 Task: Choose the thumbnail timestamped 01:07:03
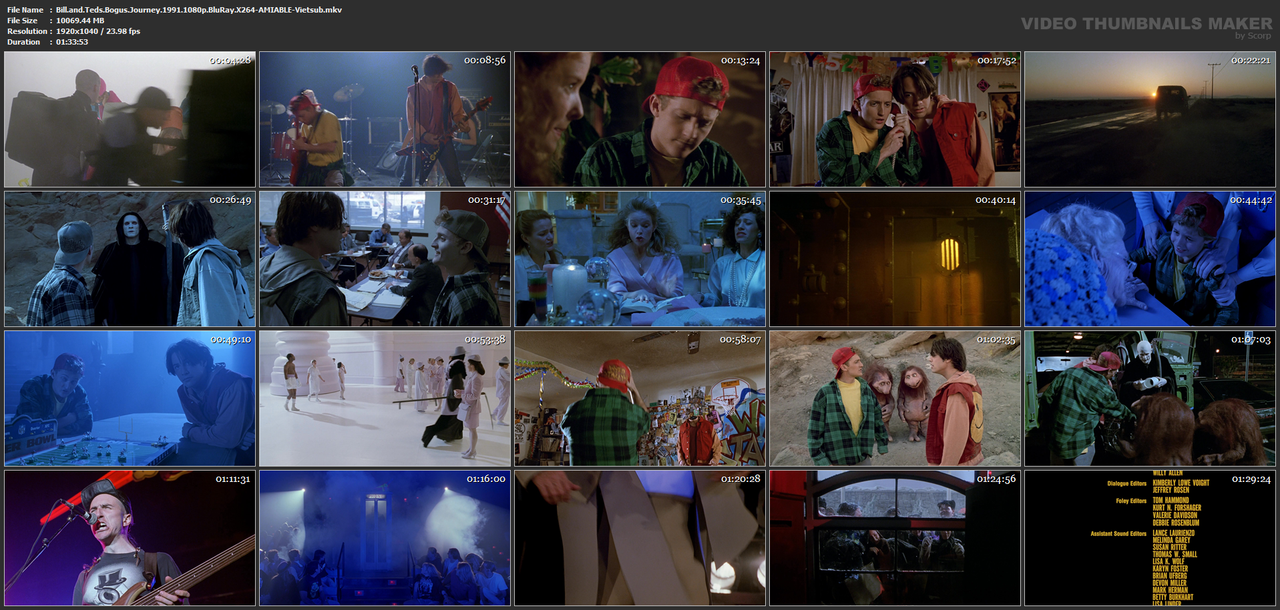1149,398
